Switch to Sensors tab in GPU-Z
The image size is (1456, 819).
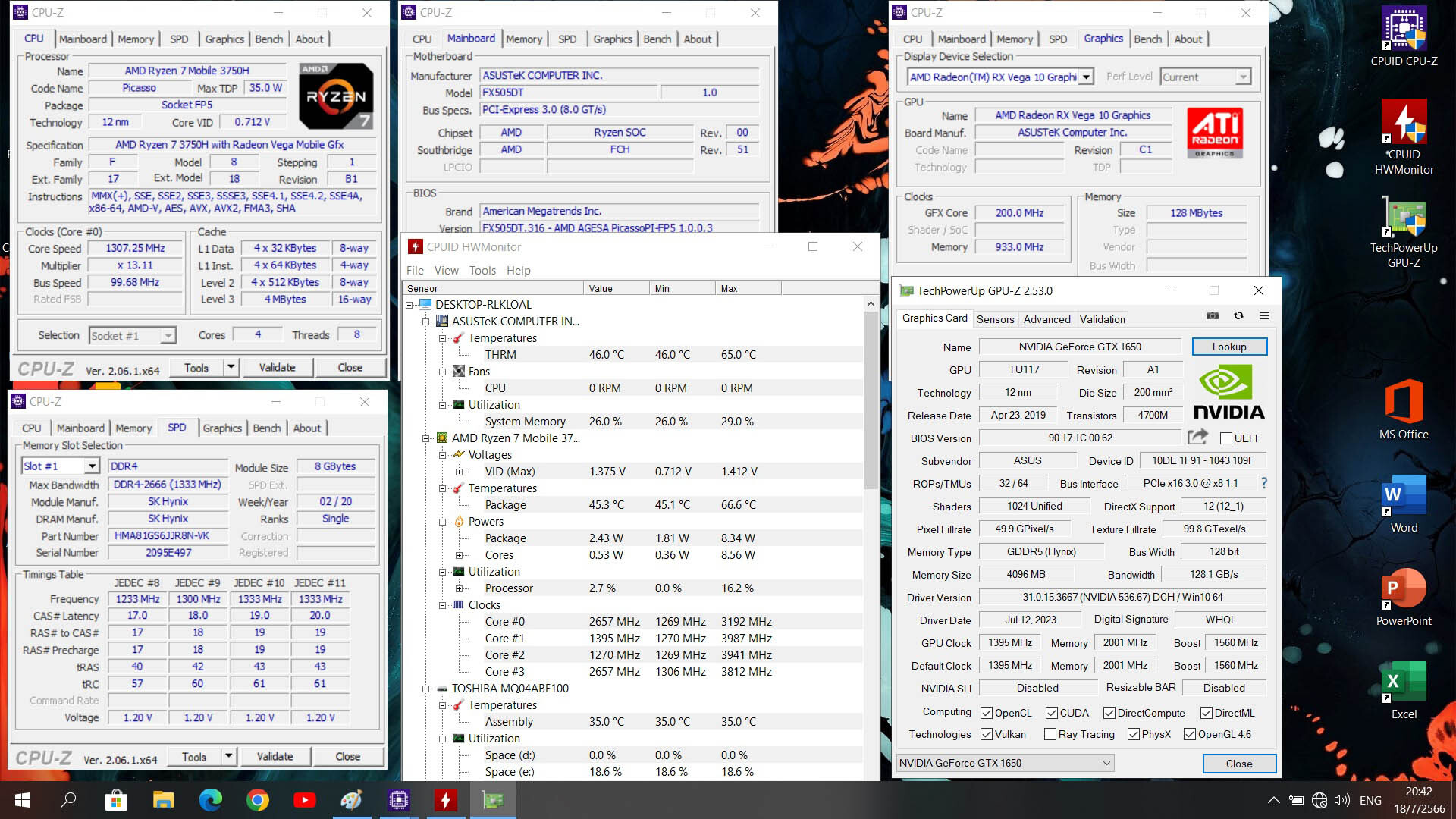coord(995,319)
